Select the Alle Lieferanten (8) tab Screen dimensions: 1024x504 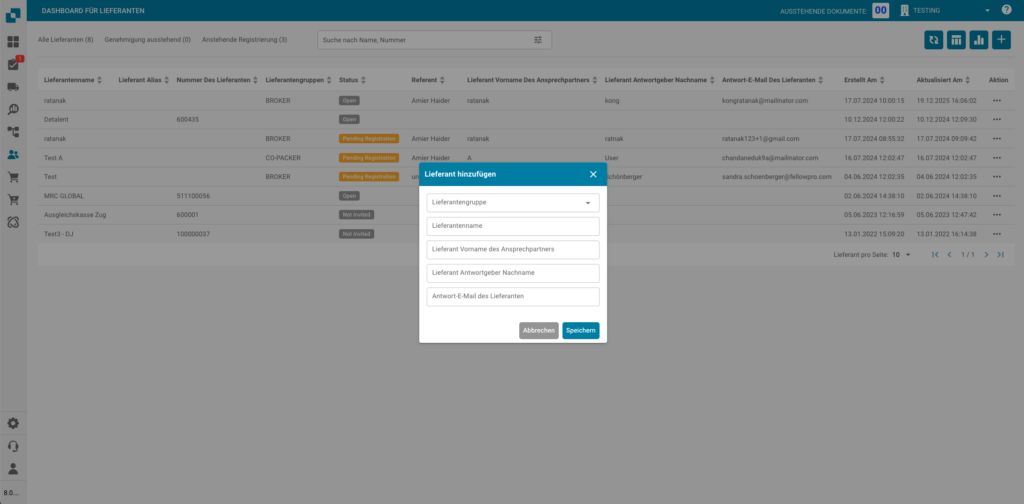pos(65,40)
